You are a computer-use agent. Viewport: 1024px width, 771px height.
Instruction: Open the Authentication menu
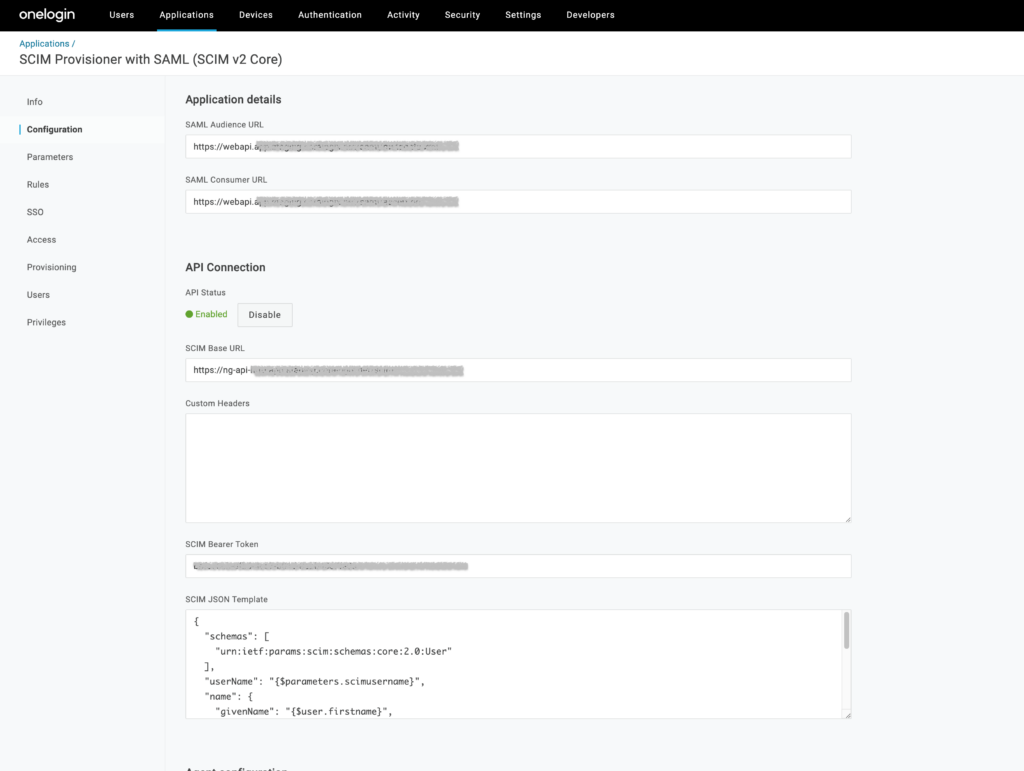tap(330, 15)
